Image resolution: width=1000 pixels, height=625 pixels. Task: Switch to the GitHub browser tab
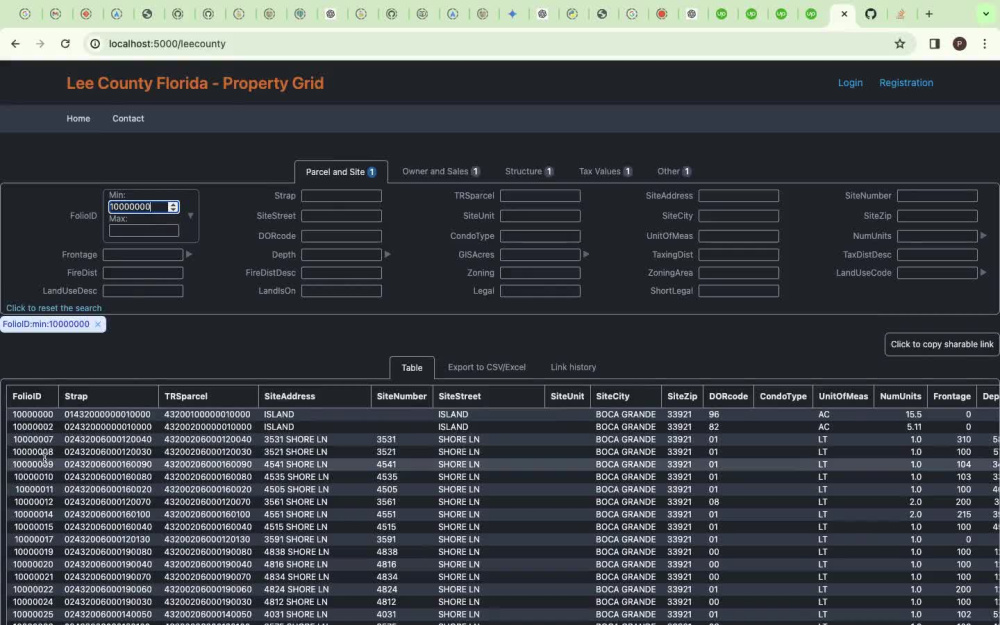point(870,14)
